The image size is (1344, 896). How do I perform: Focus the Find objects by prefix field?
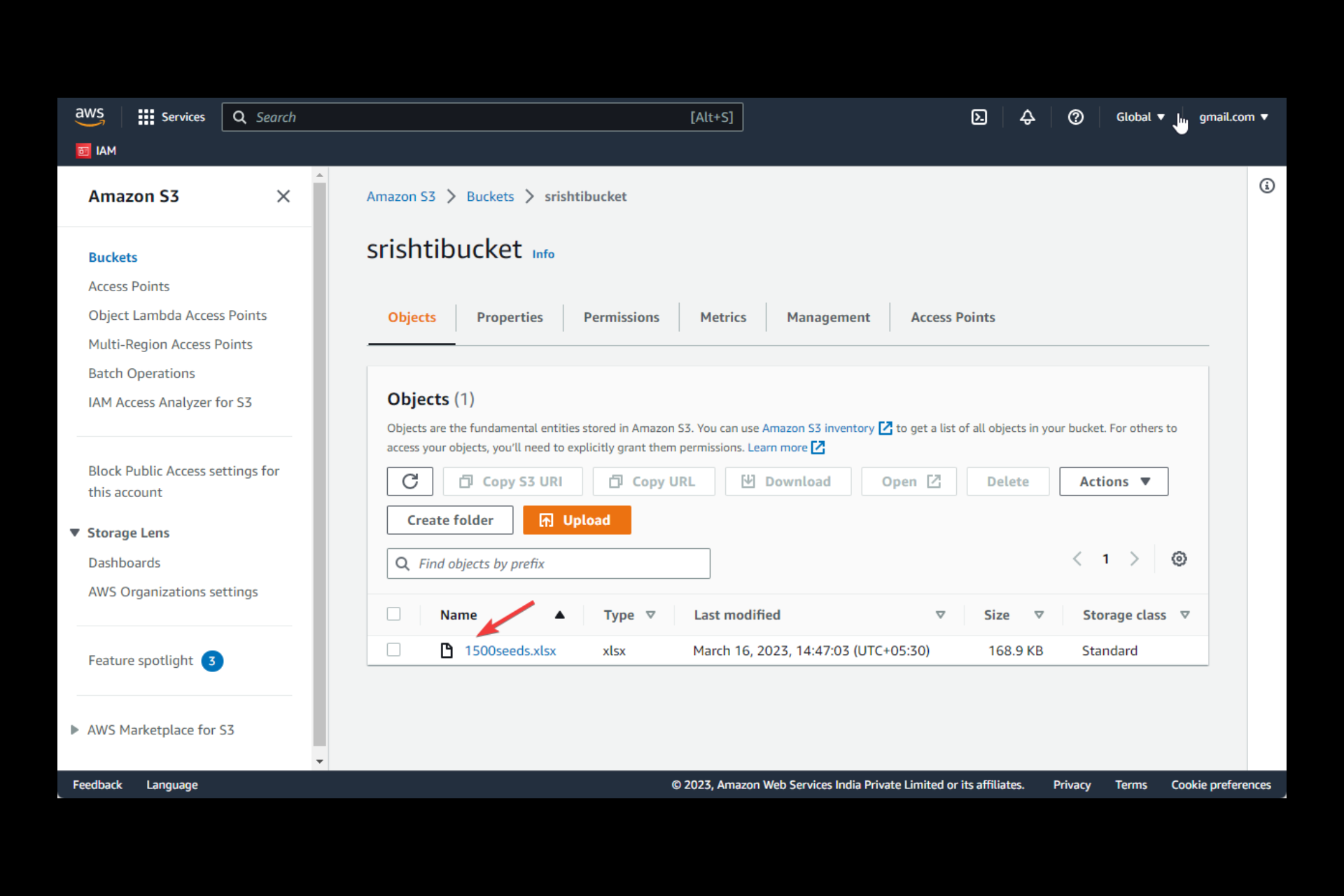point(548,563)
